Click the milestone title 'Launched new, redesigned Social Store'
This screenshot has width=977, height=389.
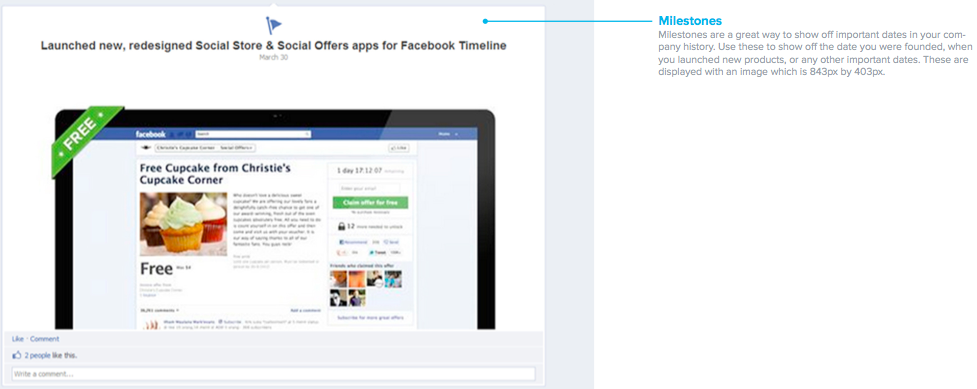[274, 46]
